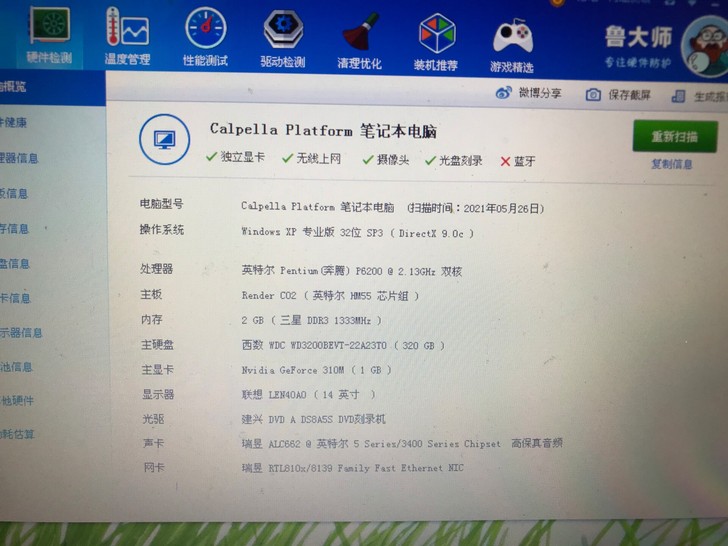Click the Pentium P6200 processor value
Viewport: 728px width, 546px height.
[351, 271]
